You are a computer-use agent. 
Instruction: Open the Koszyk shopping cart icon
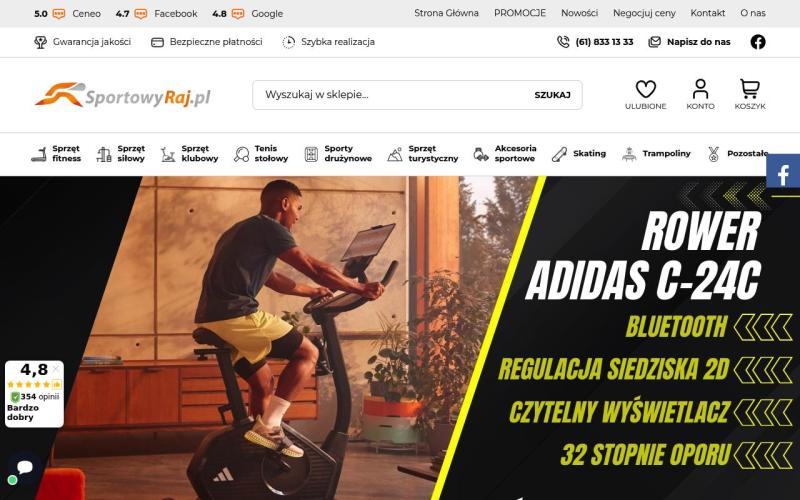click(749, 95)
